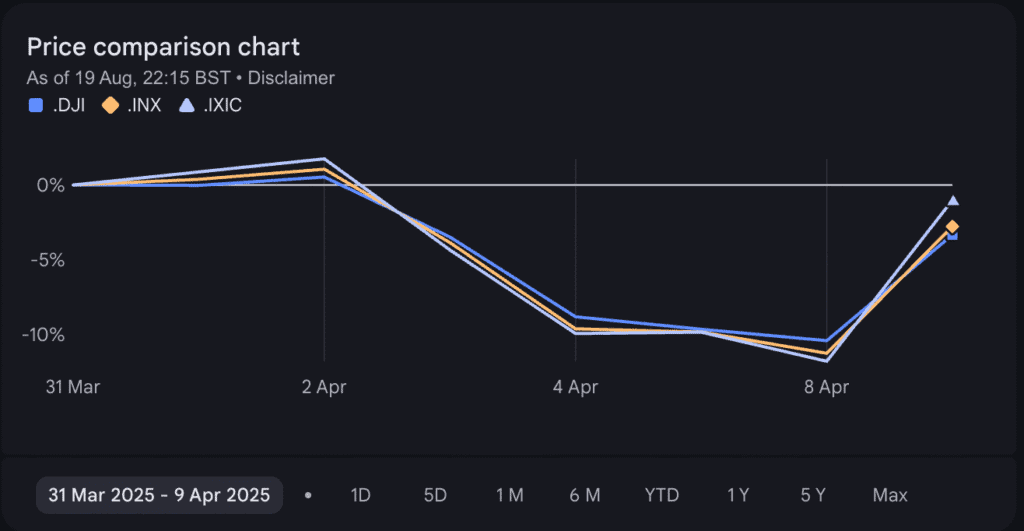
Task: Show the 1 Y price range
Action: (738, 495)
